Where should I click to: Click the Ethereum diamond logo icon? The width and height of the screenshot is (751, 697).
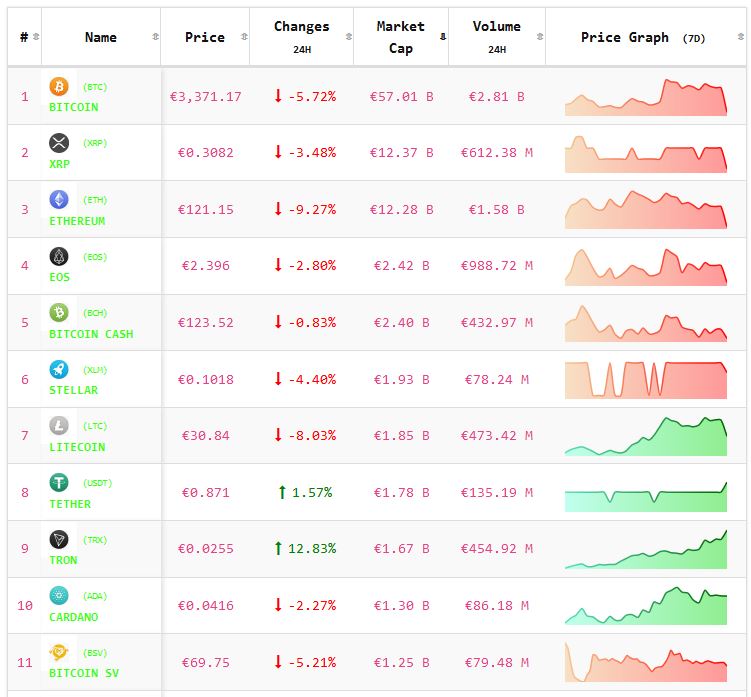click(59, 200)
